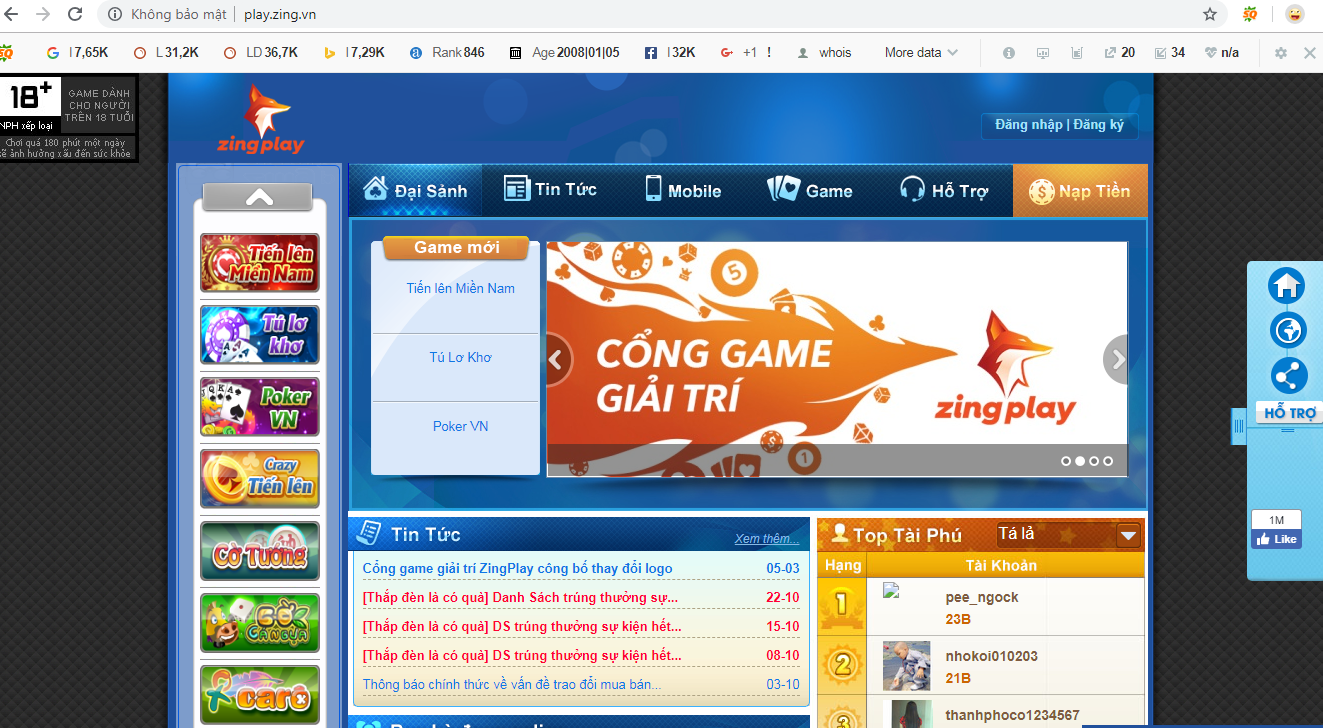1323x728 pixels.
Task: Click the Age 2008|01|05 metric
Action: [x=565, y=53]
